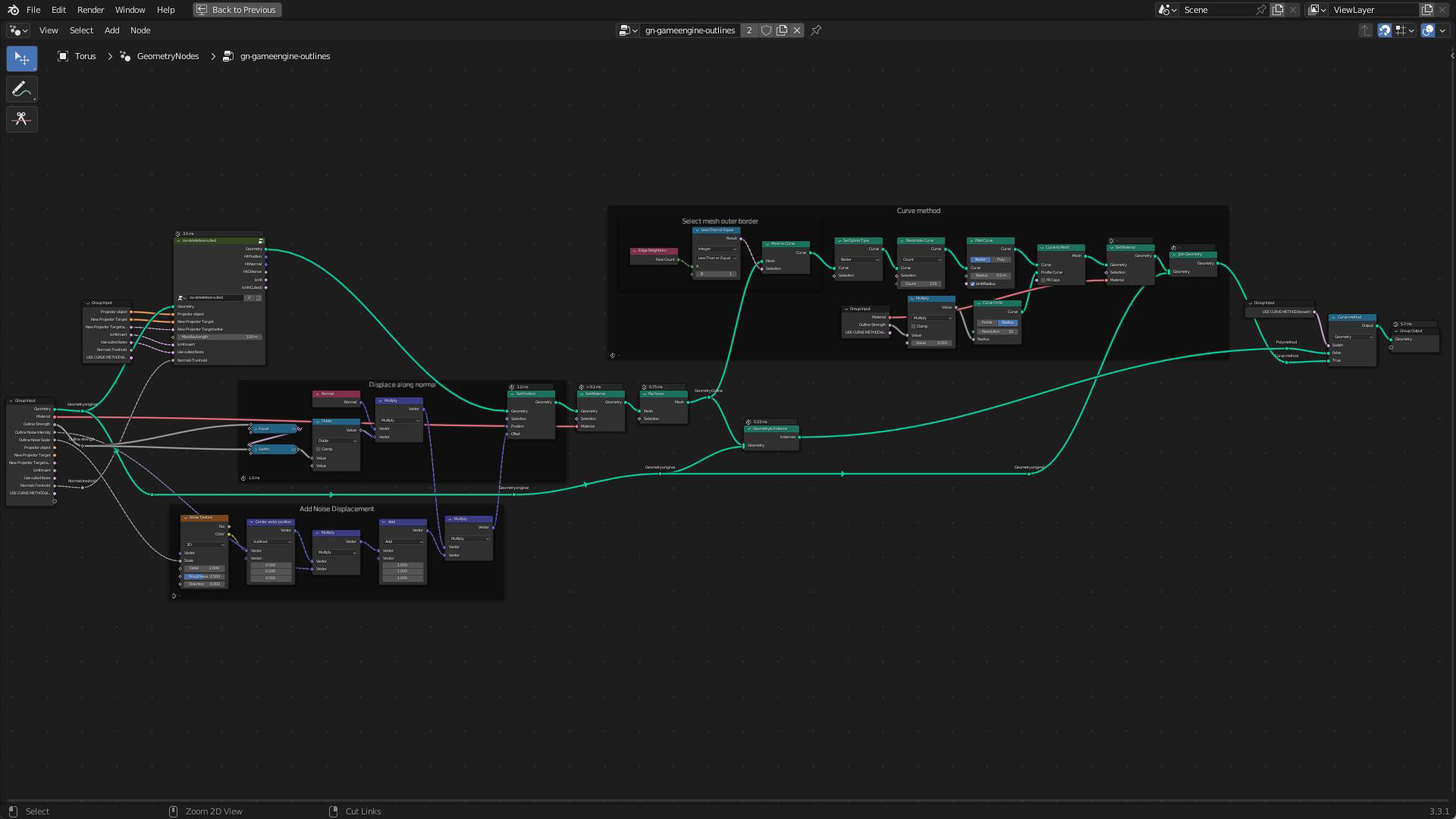The height and width of the screenshot is (819, 1456).
Task: Click gn-gameengine-outlines node group name field
Action: pos(689,30)
